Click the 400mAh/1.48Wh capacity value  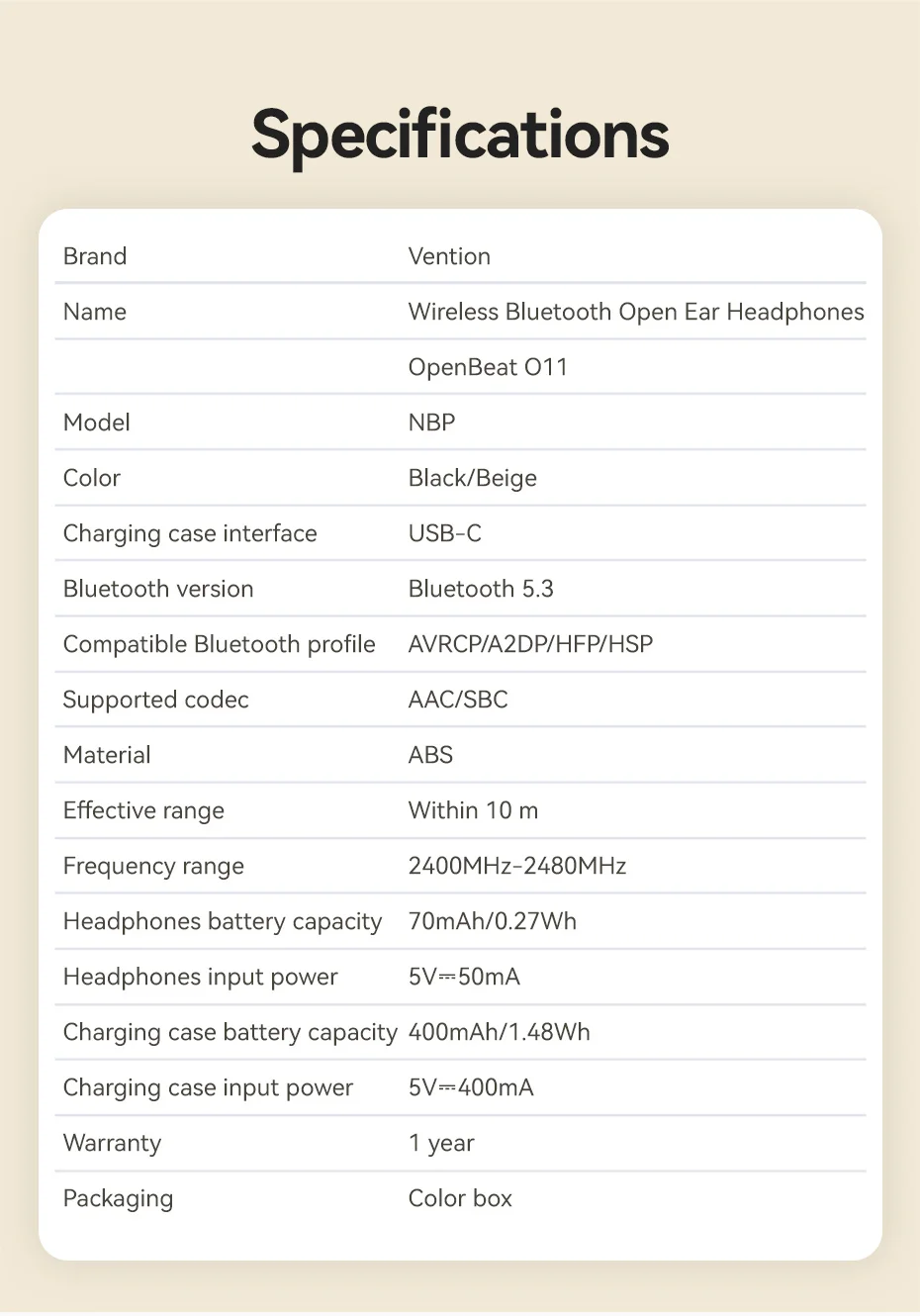click(499, 1032)
